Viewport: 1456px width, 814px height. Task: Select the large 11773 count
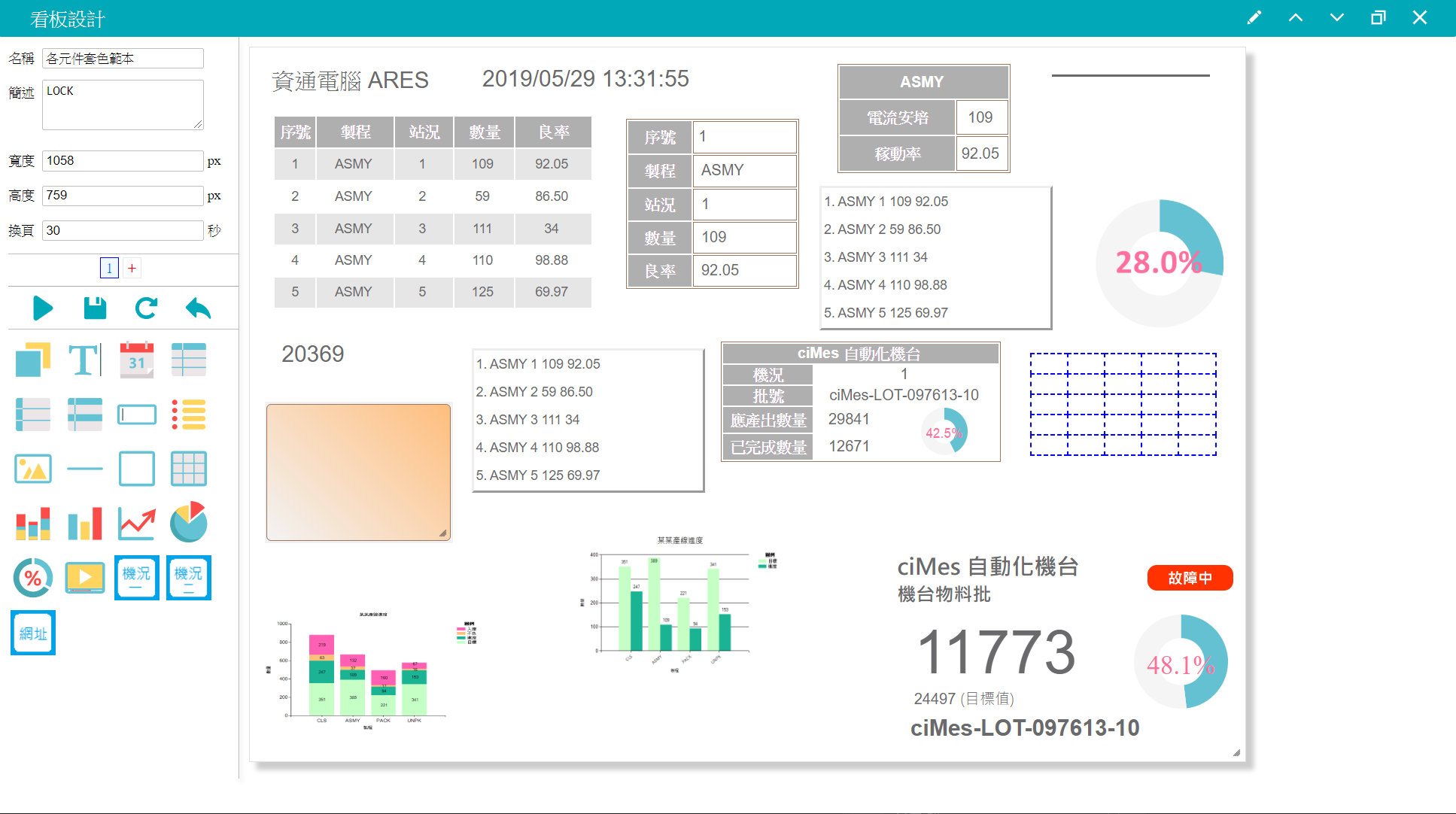point(996,652)
